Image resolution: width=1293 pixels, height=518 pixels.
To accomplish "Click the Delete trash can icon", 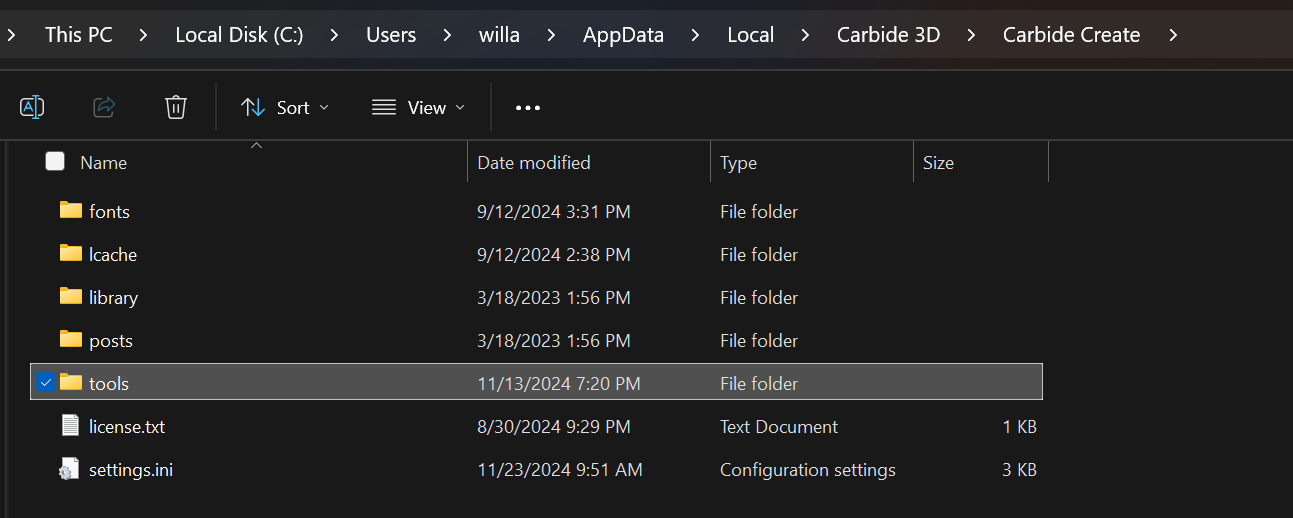I will point(176,107).
